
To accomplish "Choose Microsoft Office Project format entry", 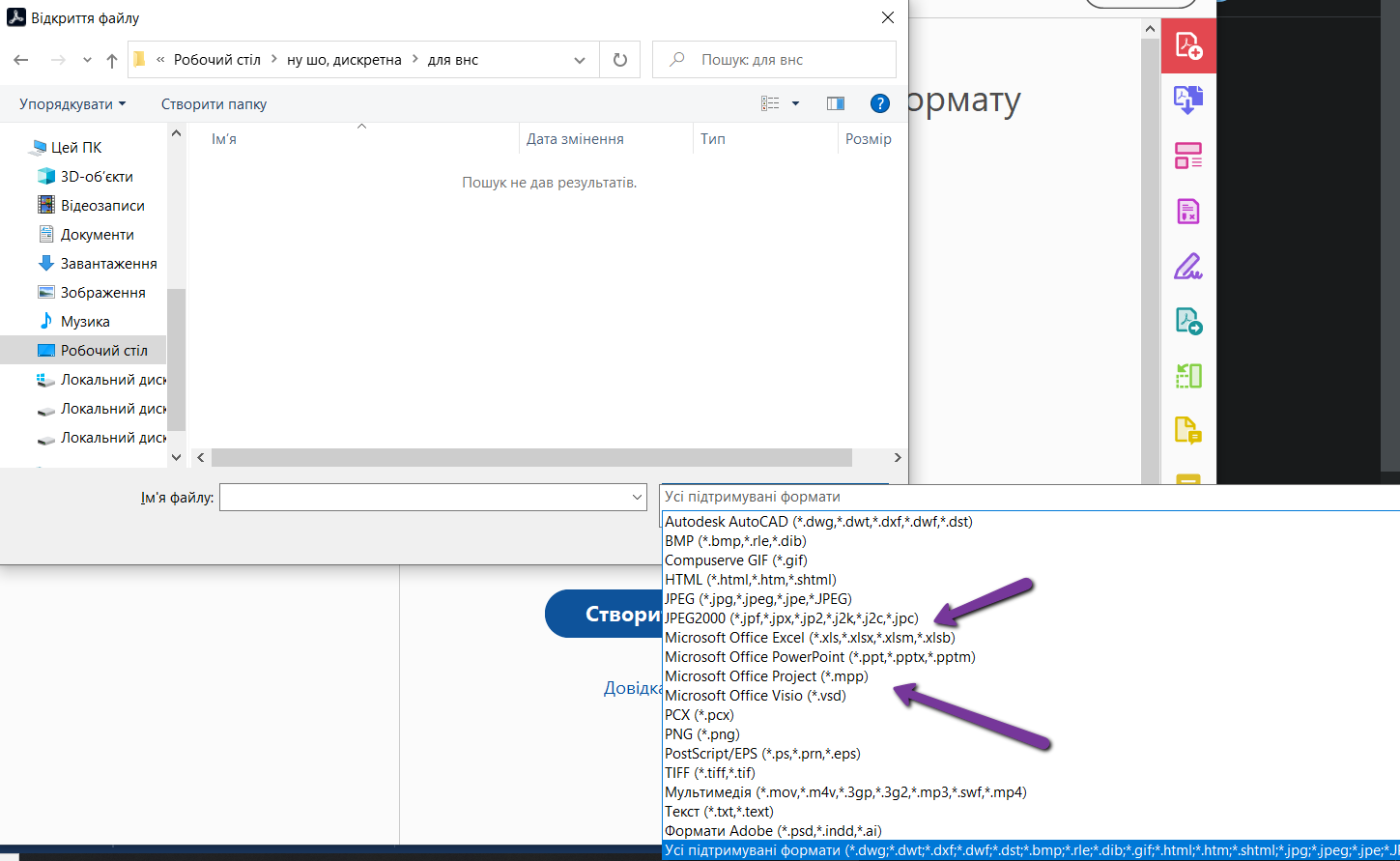I will click(766, 675).
